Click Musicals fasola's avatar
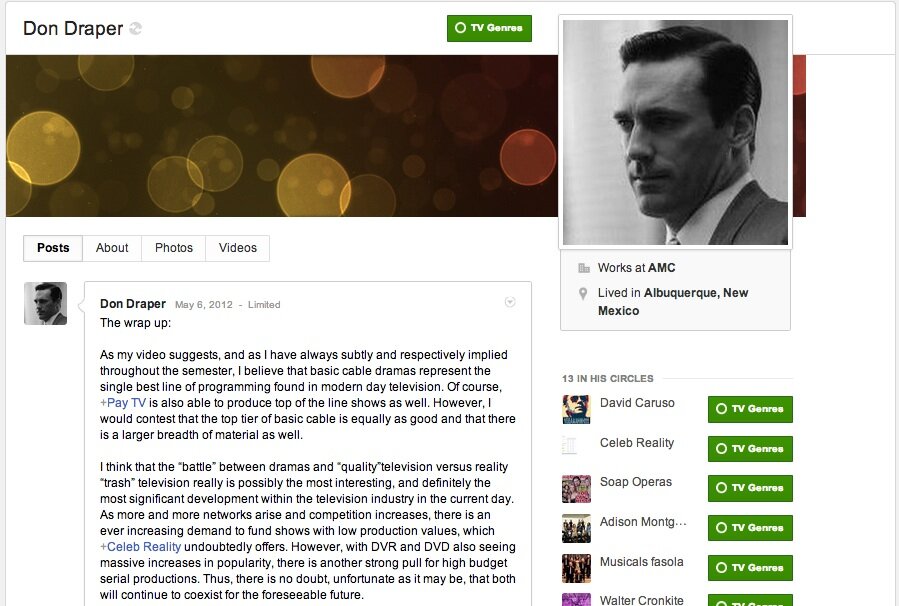Screen dimensions: 899x606 click(576, 568)
